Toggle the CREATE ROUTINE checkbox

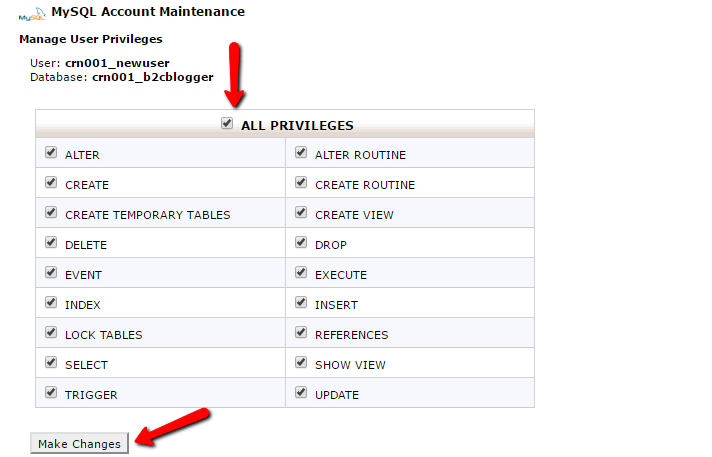[301, 182]
